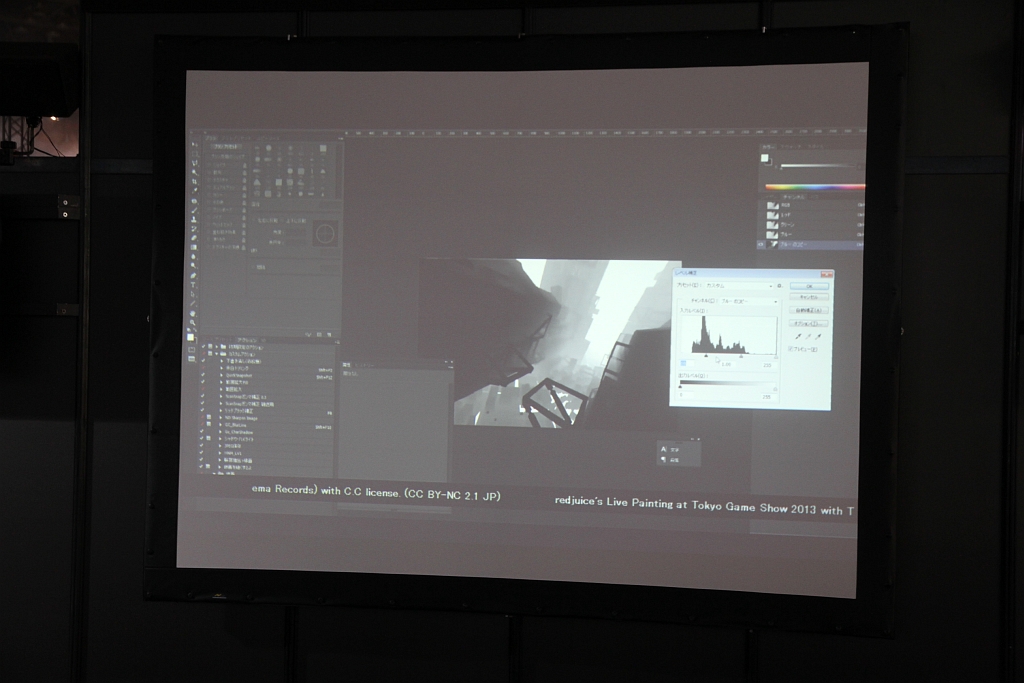Expand the Gc_CharShadow action
This screenshot has width=1024, height=683.
pyautogui.click(x=220, y=432)
